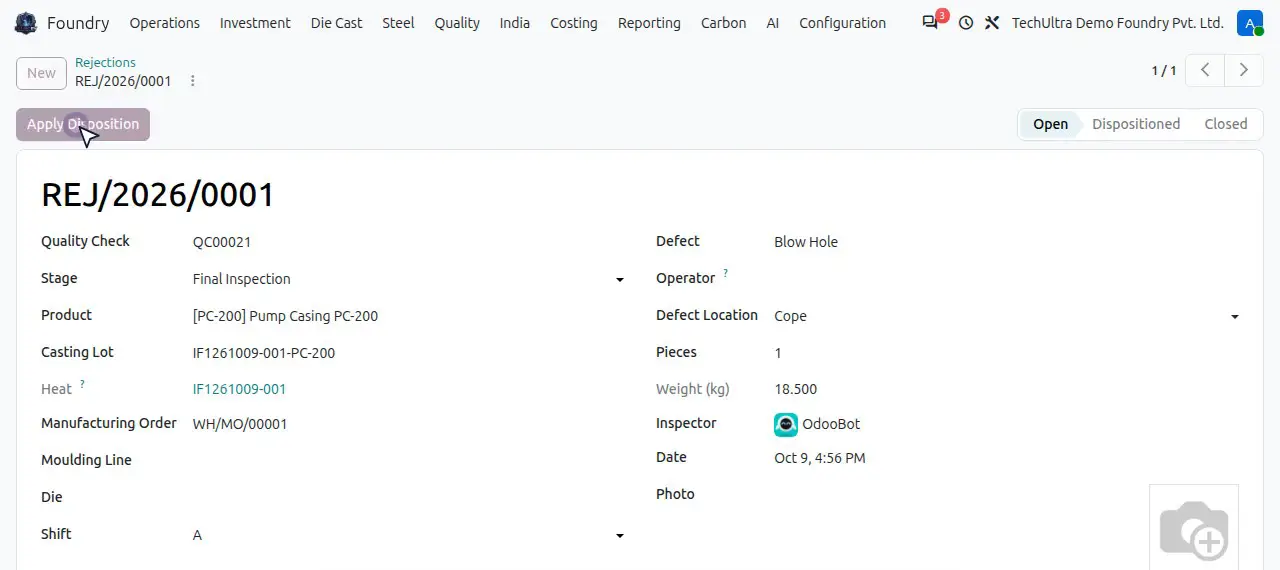Open the Quality menu
This screenshot has width=1280, height=570.
[x=457, y=23]
